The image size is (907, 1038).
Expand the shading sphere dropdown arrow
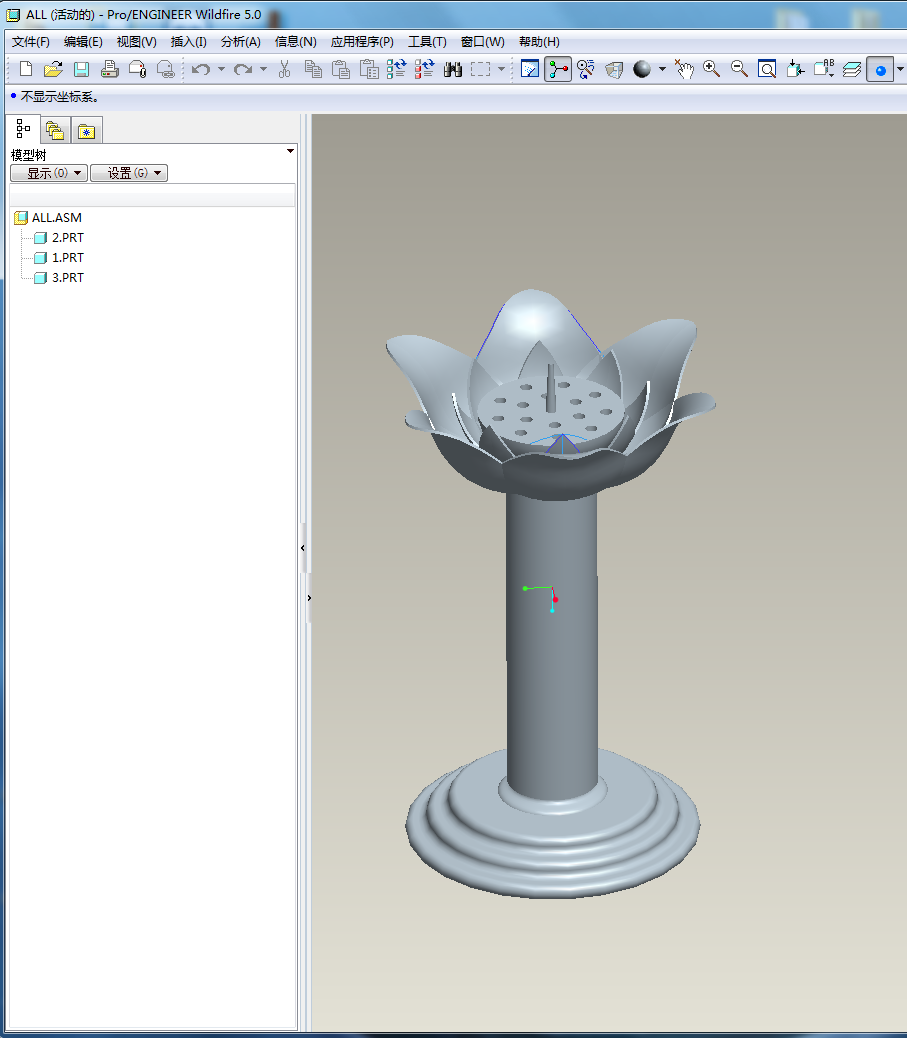click(661, 69)
